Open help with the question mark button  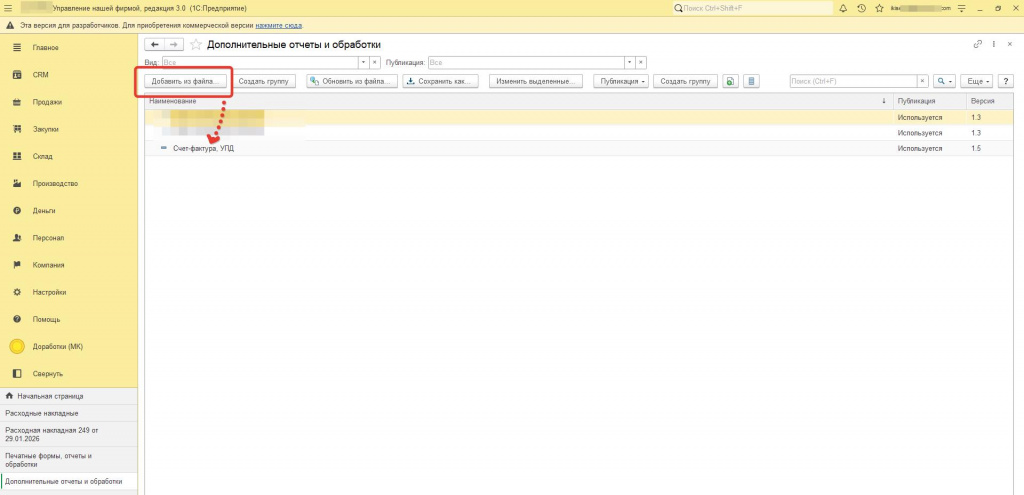pos(1005,82)
